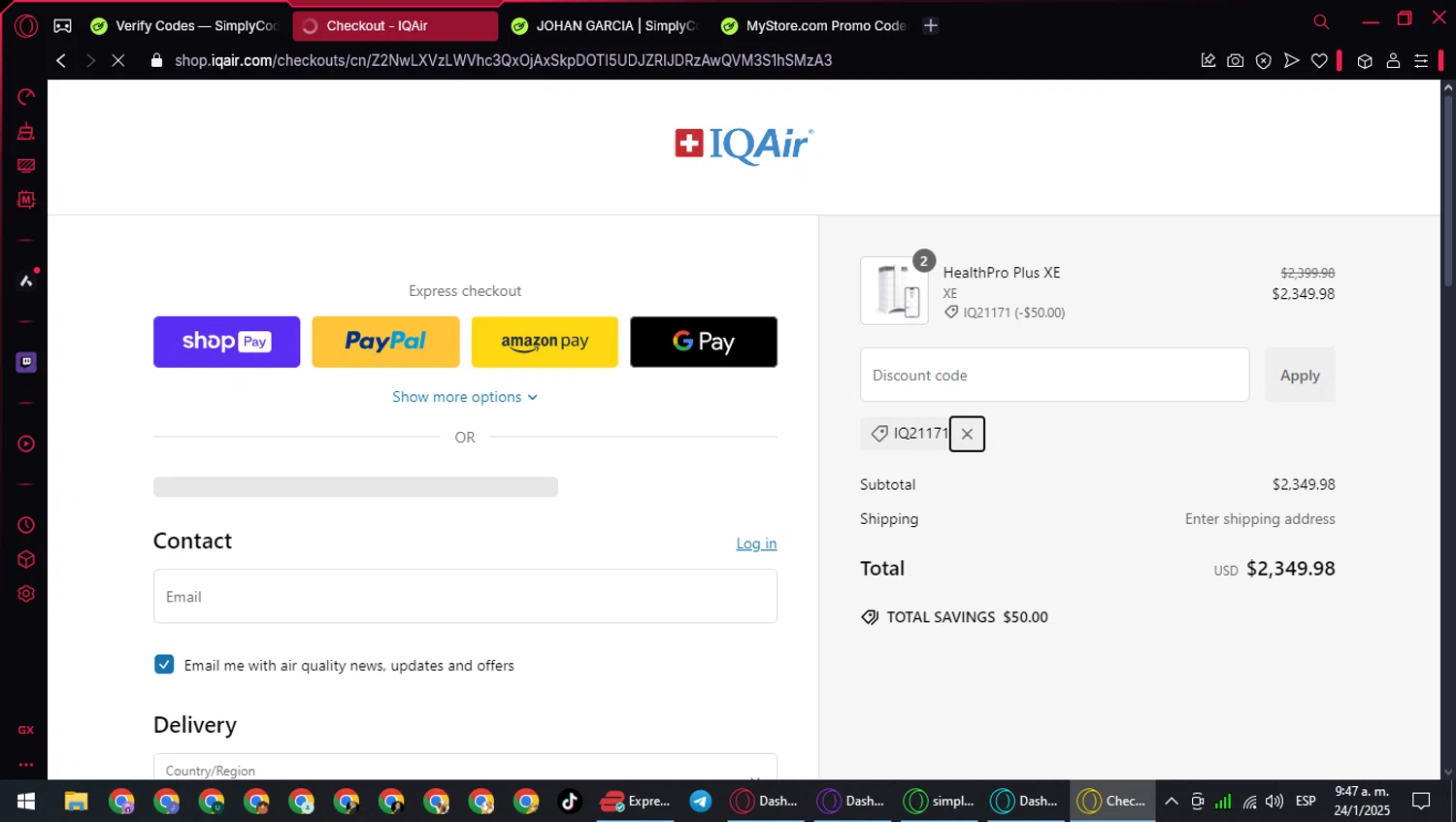Open the pinboard pin icon in address bar
Screen dimensions: 1456x822
pos(1208,60)
